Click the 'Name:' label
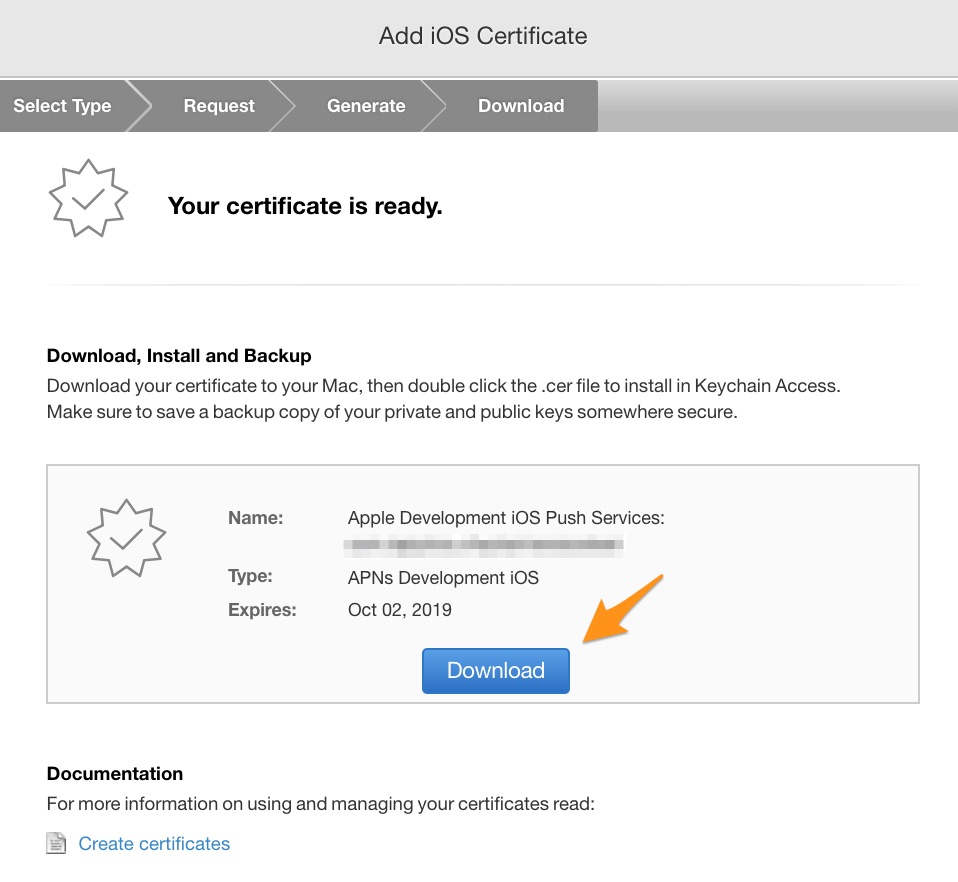Image resolution: width=958 pixels, height=882 pixels. pos(255,518)
